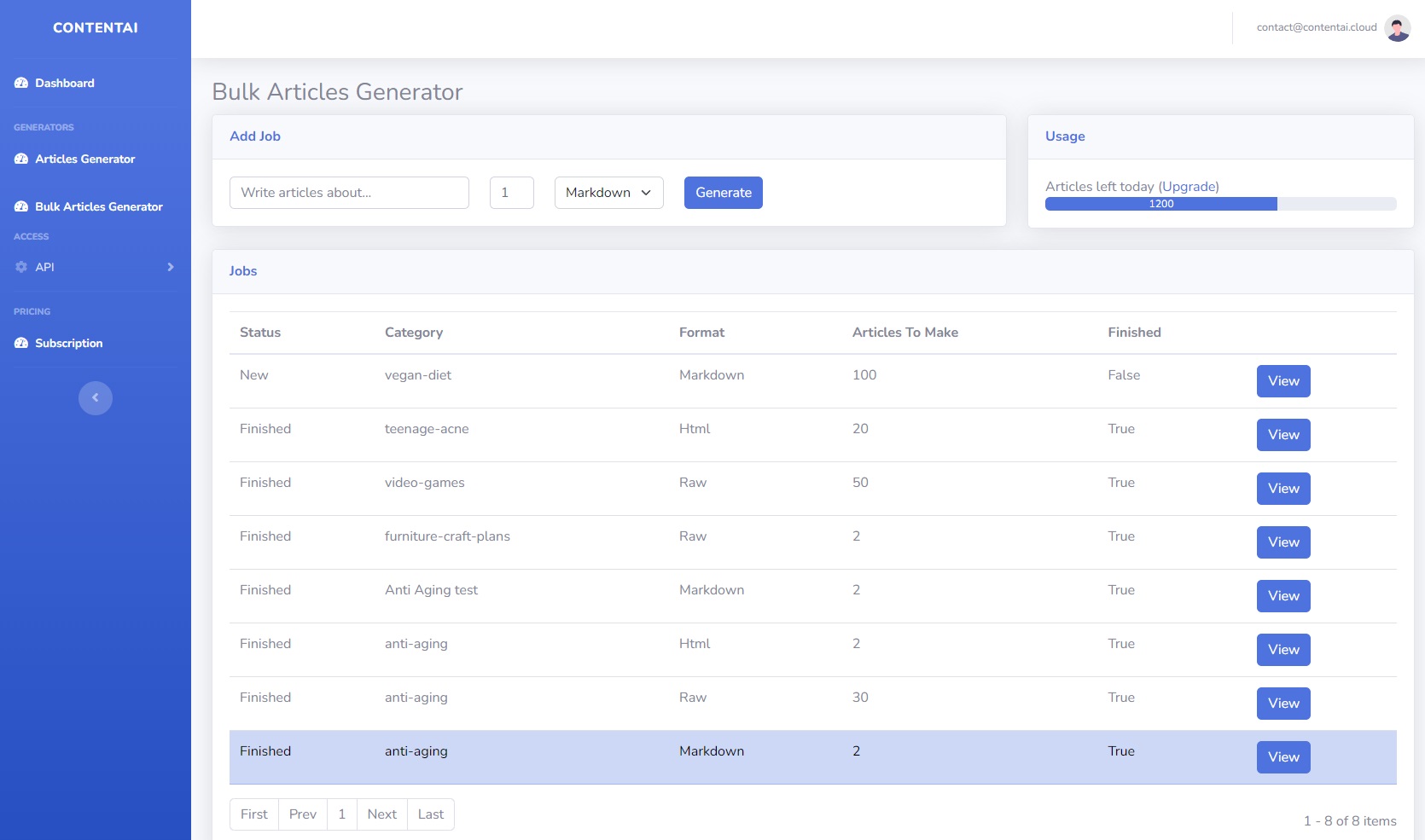1425x840 pixels.
Task: Go to the Next page of jobs
Action: click(381, 814)
